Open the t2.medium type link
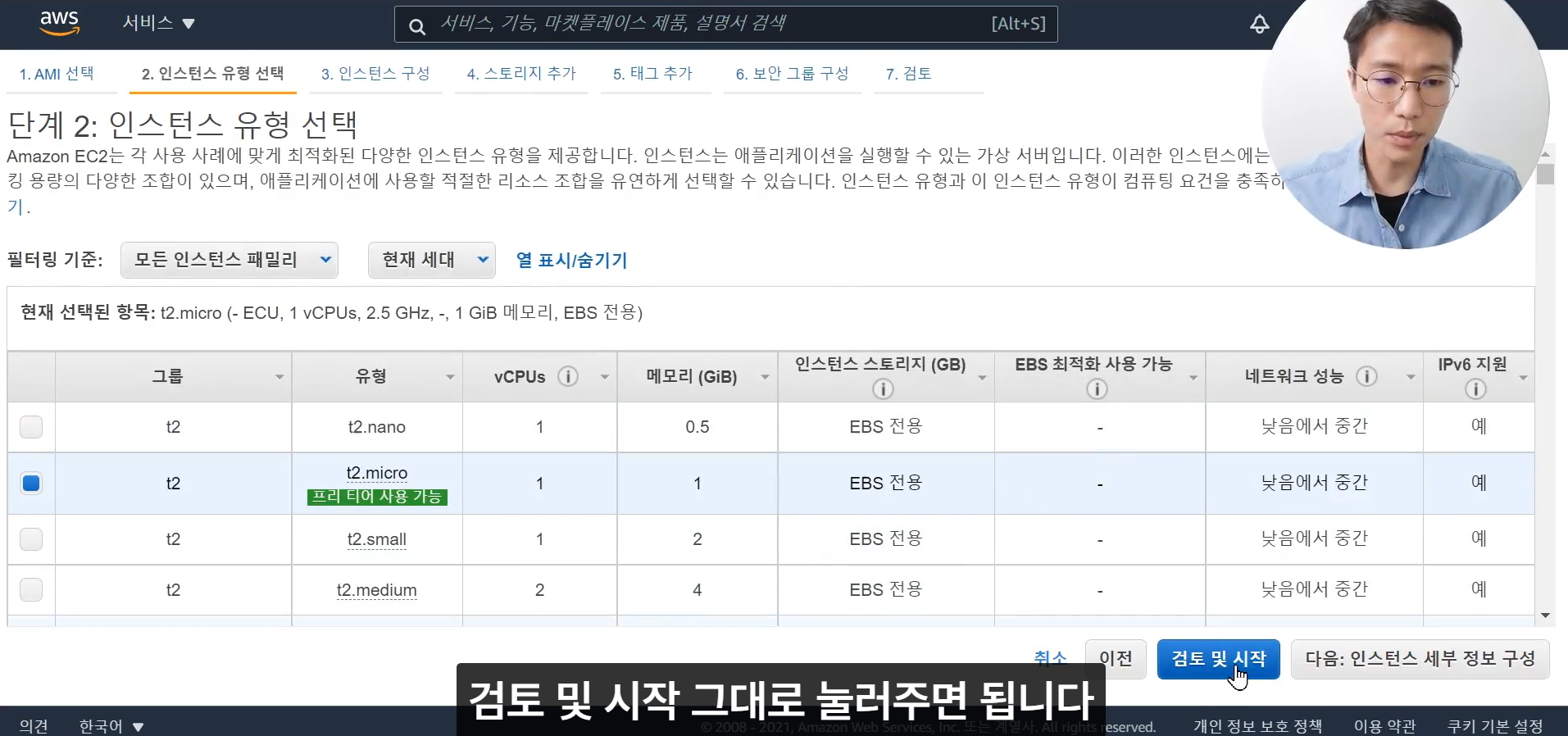 point(377,590)
